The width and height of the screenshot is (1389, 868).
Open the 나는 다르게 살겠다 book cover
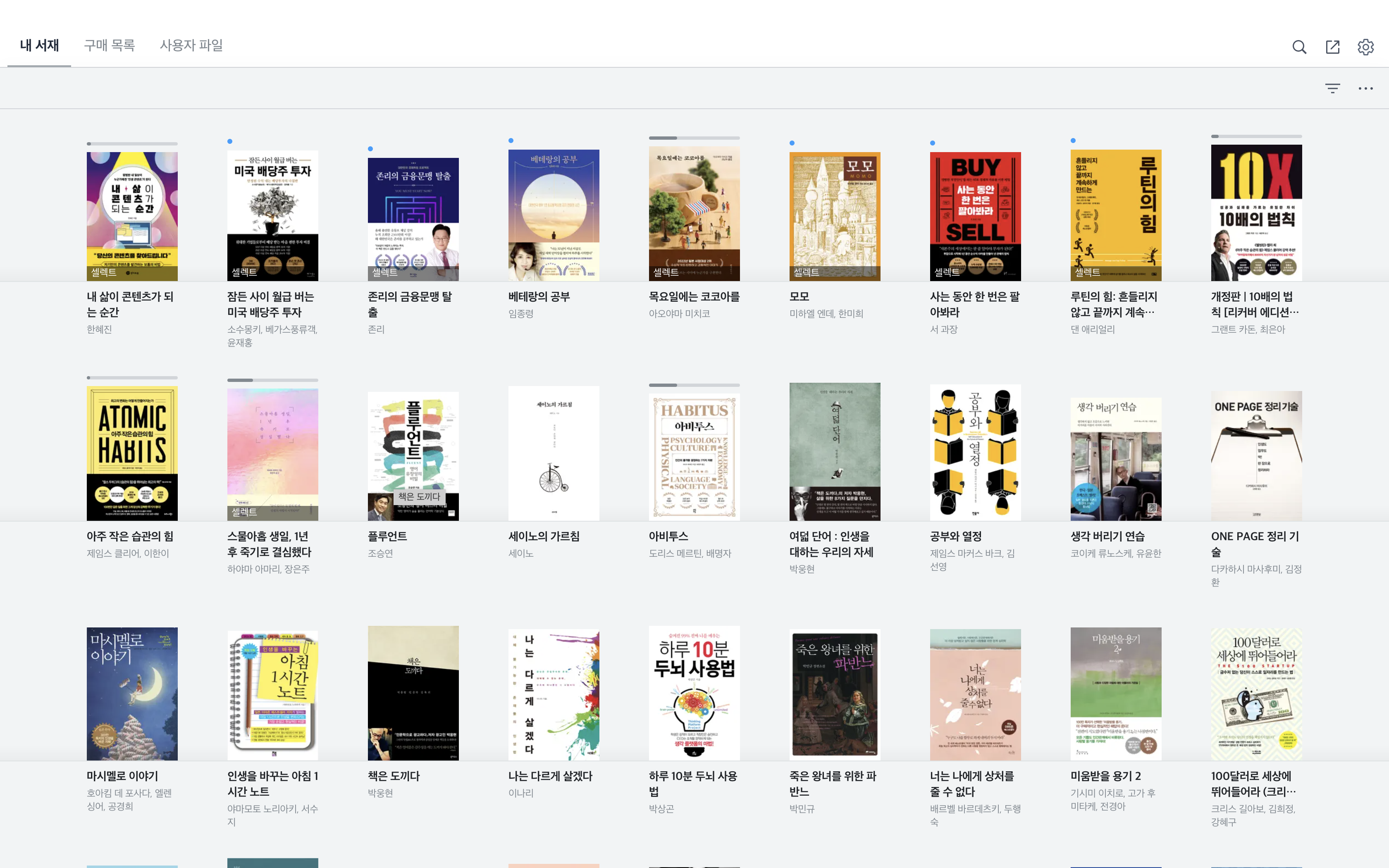[554, 695]
